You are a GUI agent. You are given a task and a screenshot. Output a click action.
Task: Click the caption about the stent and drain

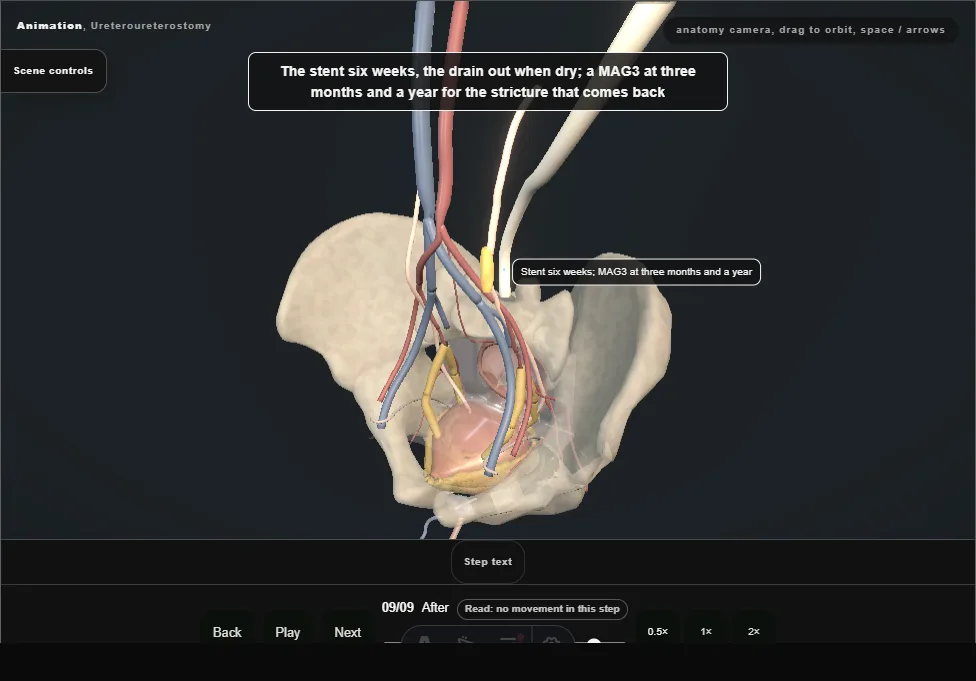coord(488,82)
